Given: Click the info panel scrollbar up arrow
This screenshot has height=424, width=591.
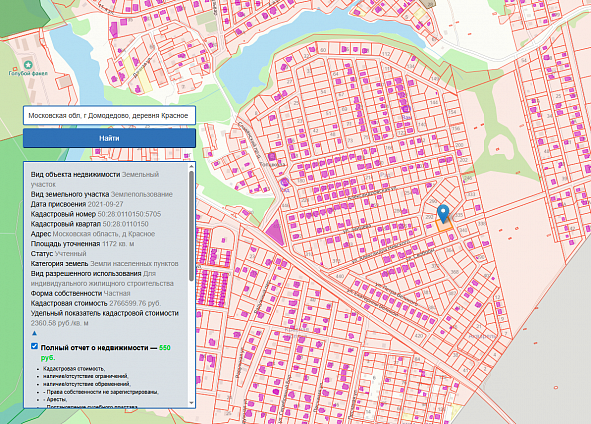Looking at the screenshot, I should 191,167.
